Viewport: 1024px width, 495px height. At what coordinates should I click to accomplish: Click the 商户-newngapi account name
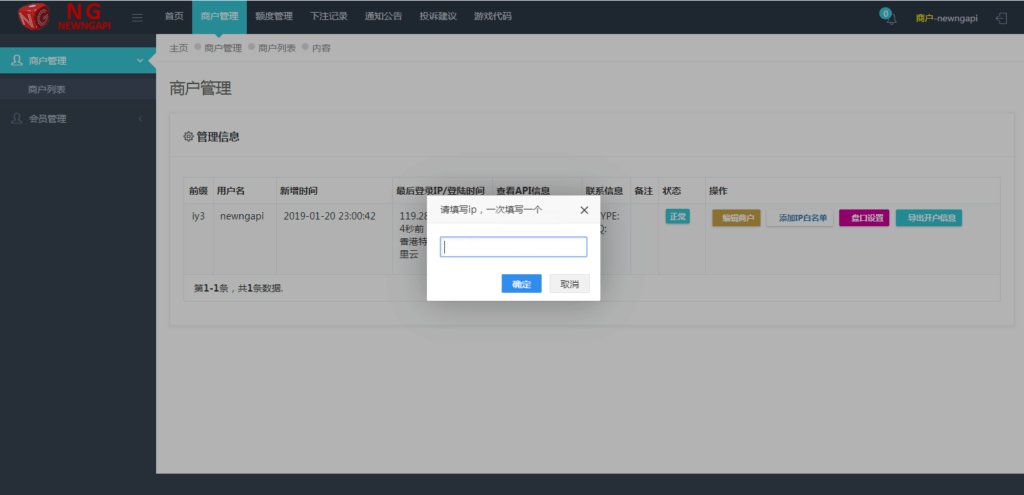point(946,18)
